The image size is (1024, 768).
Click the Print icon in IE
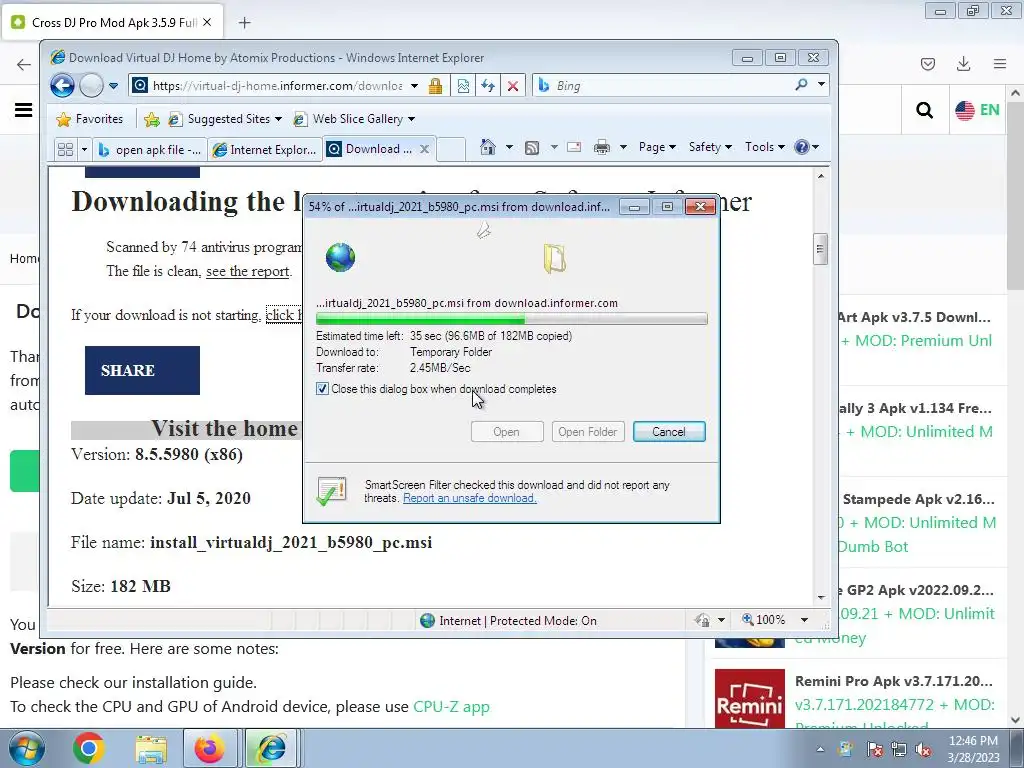tap(601, 147)
